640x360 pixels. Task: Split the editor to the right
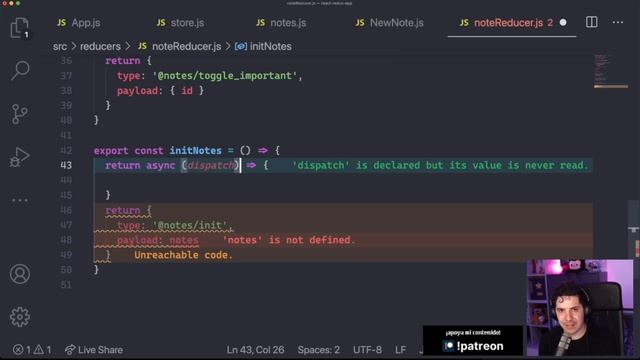point(591,22)
